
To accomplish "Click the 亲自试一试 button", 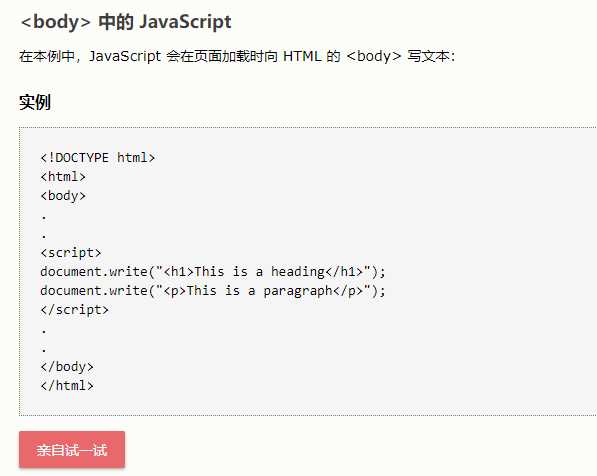I will pyautogui.click(x=72, y=449).
